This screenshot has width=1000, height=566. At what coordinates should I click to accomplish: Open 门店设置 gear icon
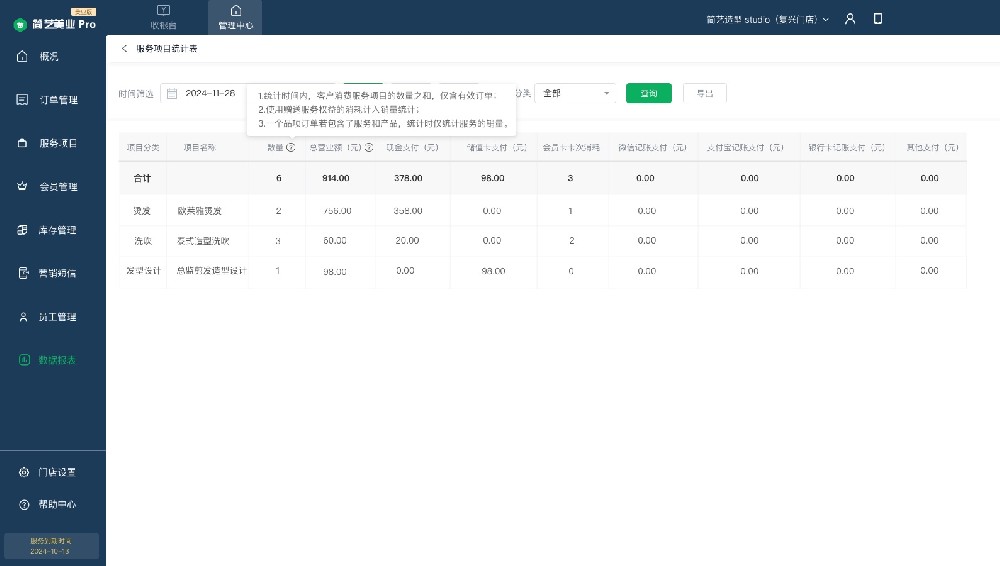pos(23,472)
